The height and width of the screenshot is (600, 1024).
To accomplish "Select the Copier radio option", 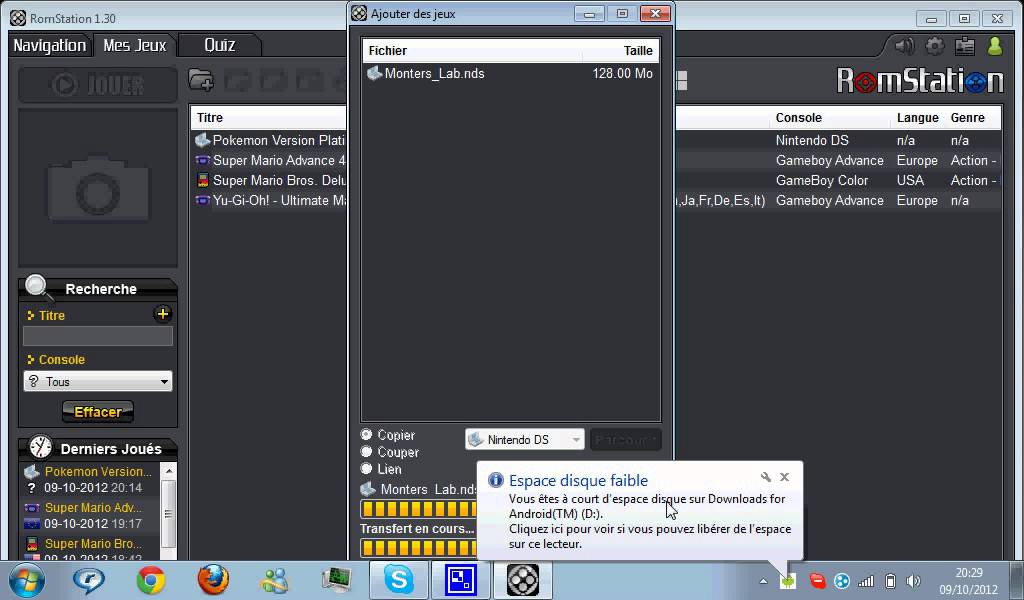I will (366, 434).
